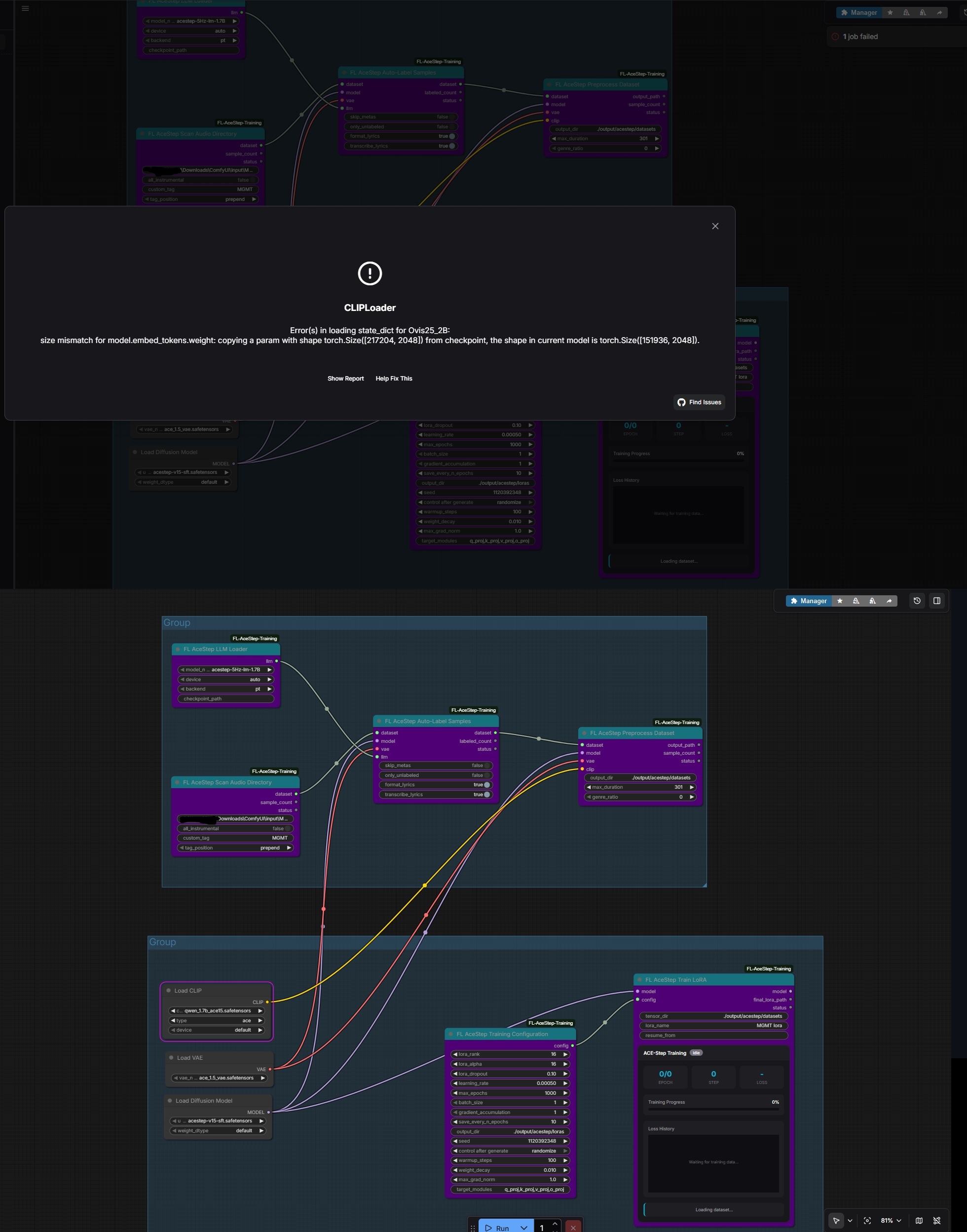Select the cursor select mode tool

pos(836,1221)
